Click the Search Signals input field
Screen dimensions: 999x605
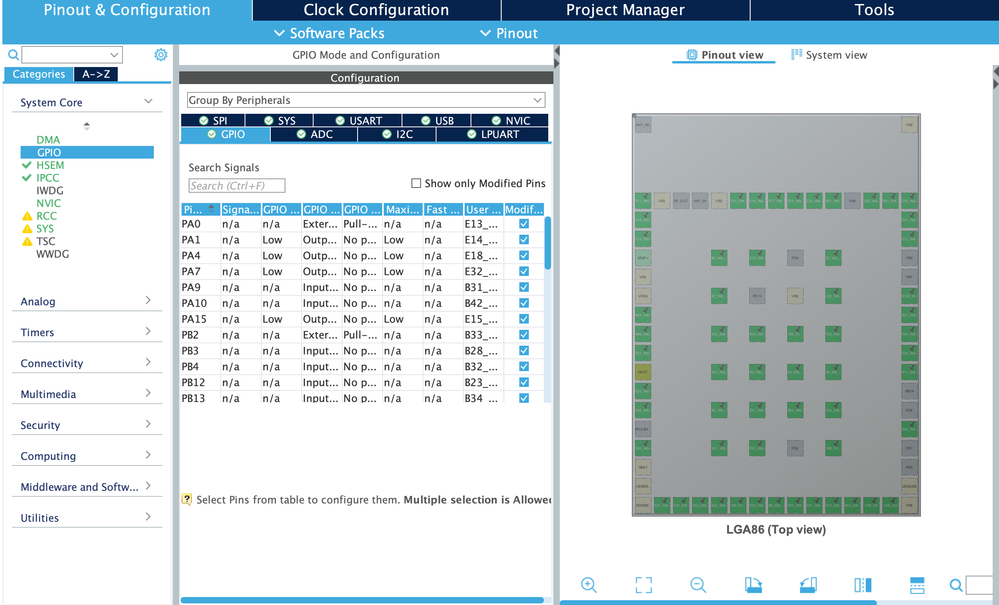coord(237,185)
